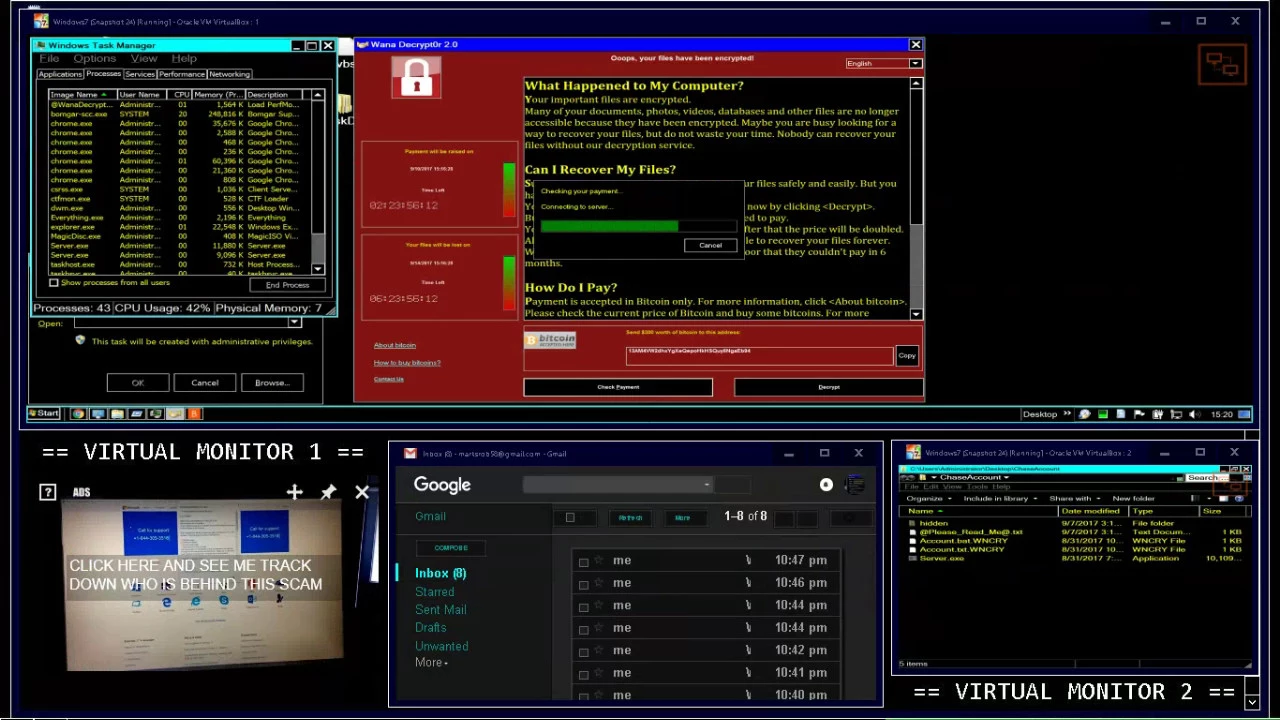Expand the Desktop toolbar chevron in taskbar

[x=1067, y=414]
